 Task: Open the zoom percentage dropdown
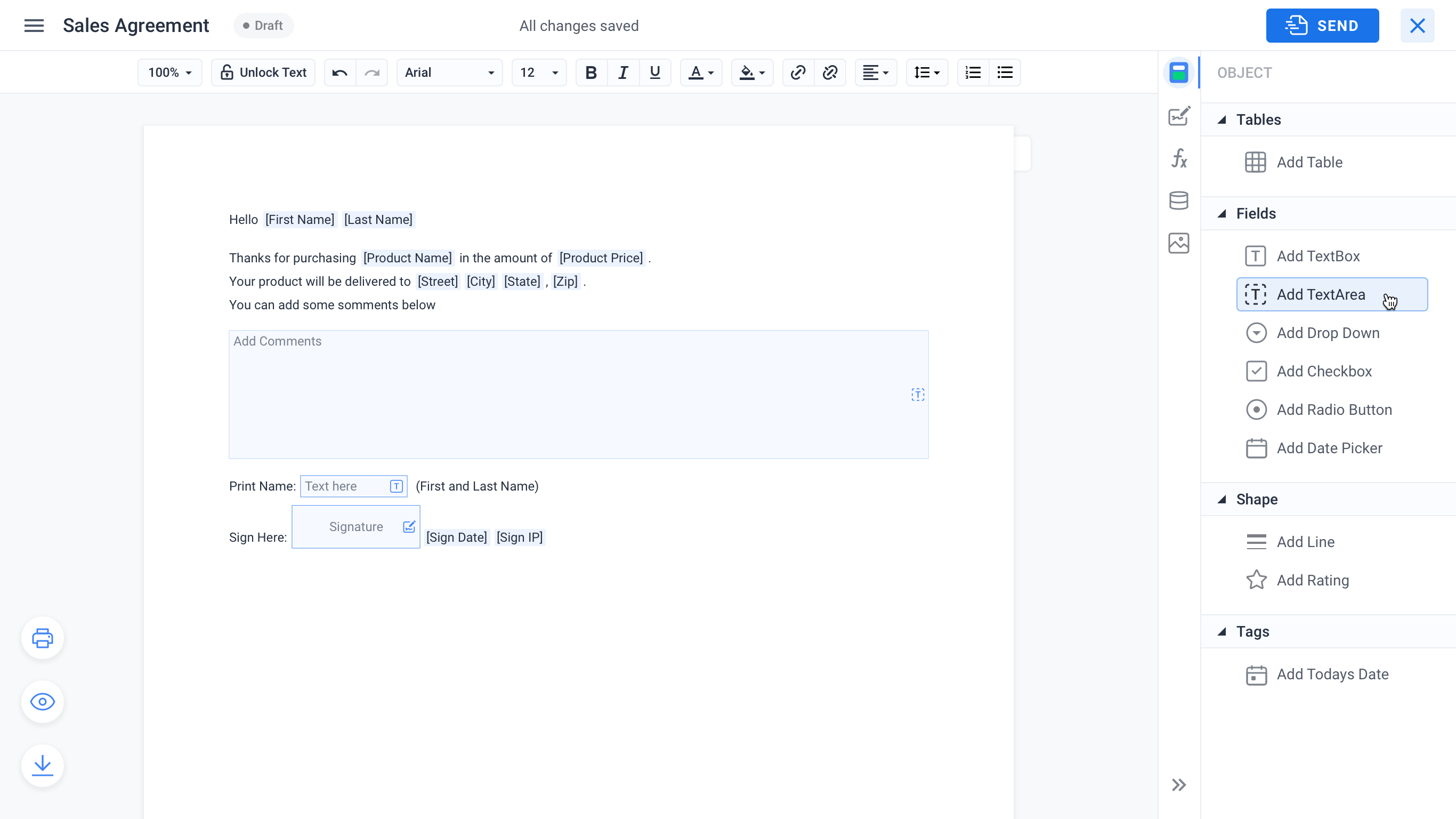pyautogui.click(x=169, y=73)
